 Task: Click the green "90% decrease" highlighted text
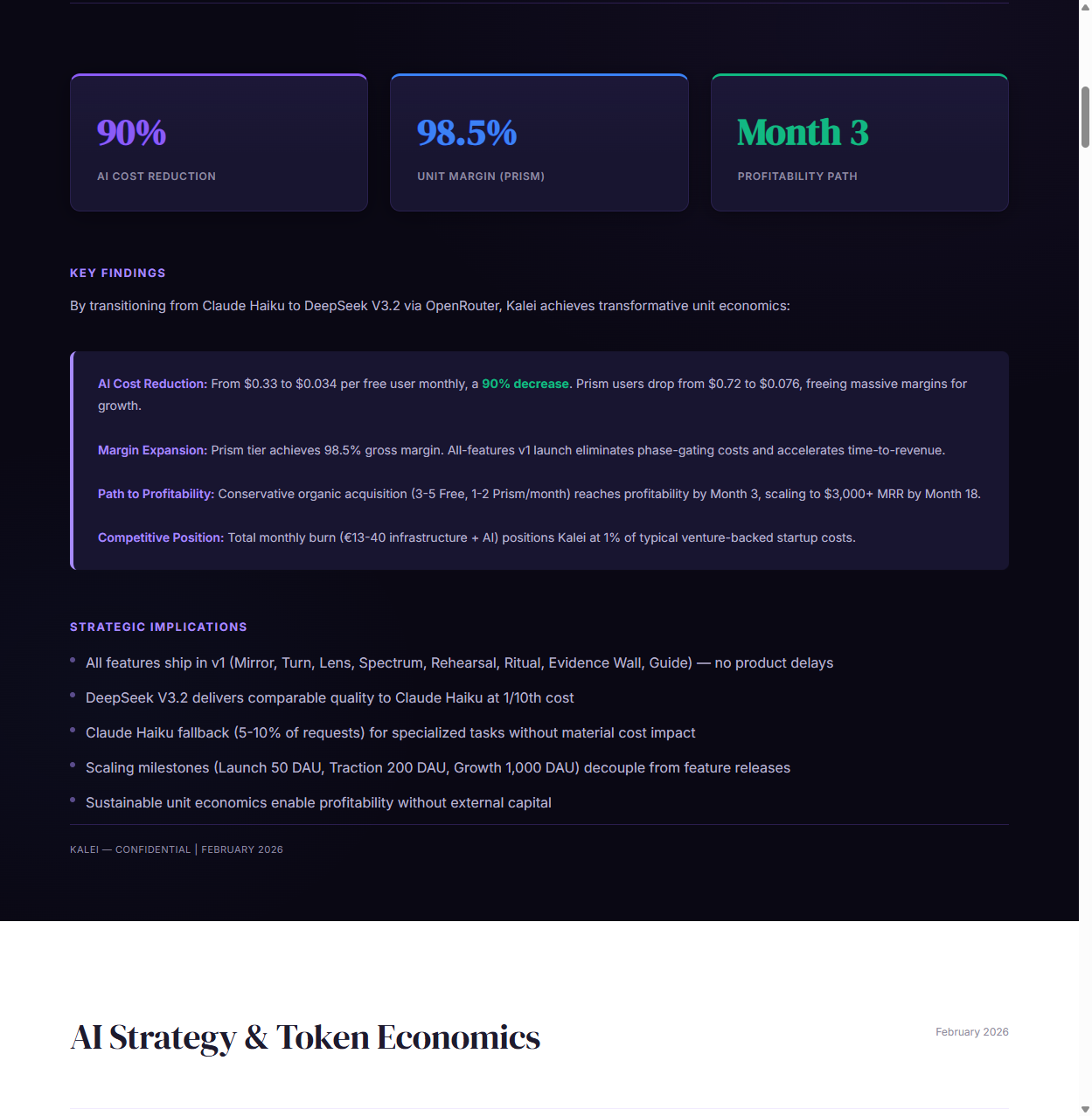(x=525, y=385)
